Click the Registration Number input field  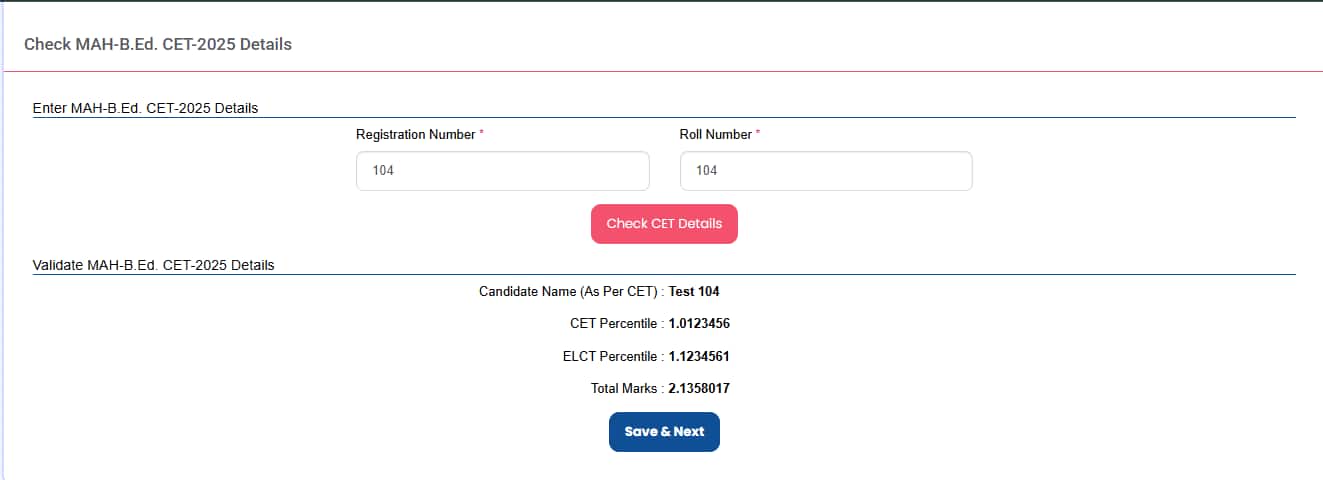[x=503, y=171]
